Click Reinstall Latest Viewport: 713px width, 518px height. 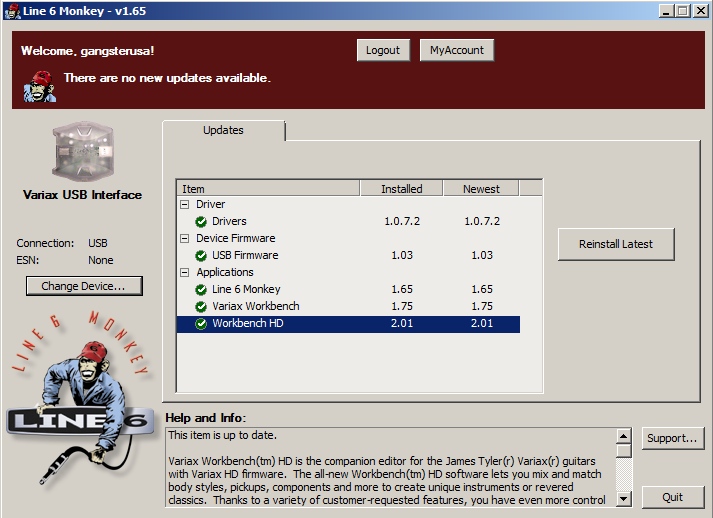(616, 244)
